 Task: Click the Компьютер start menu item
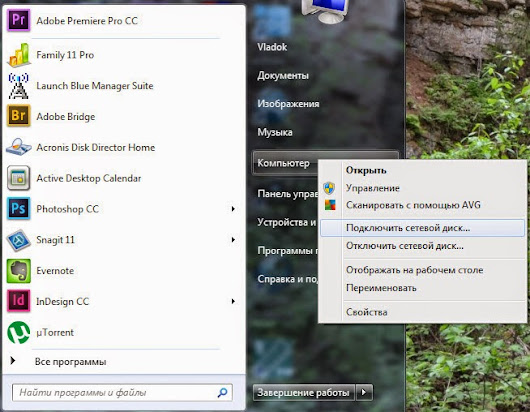tap(285, 163)
